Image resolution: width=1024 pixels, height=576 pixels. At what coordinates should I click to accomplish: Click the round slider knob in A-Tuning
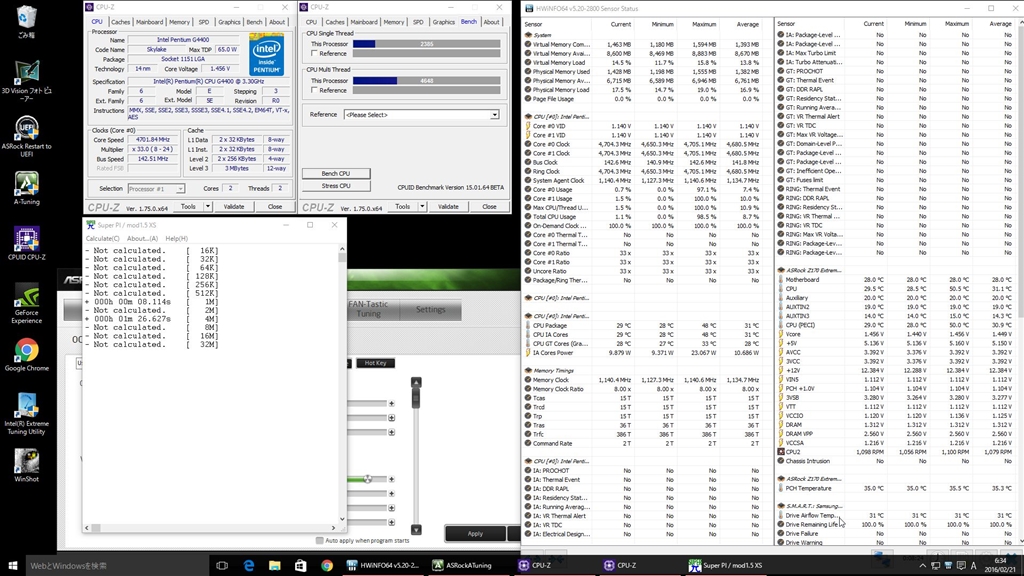(x=368, y=479)
